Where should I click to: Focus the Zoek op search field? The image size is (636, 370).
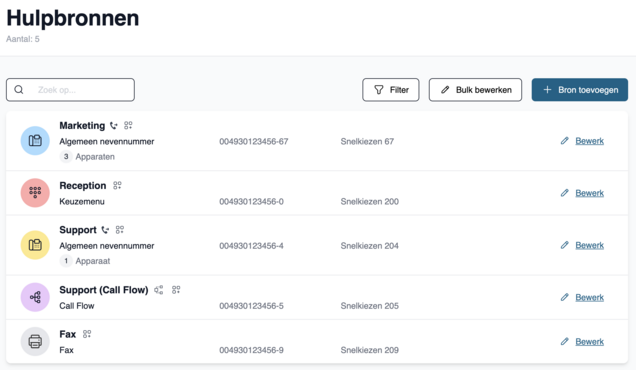coord(70,90)
